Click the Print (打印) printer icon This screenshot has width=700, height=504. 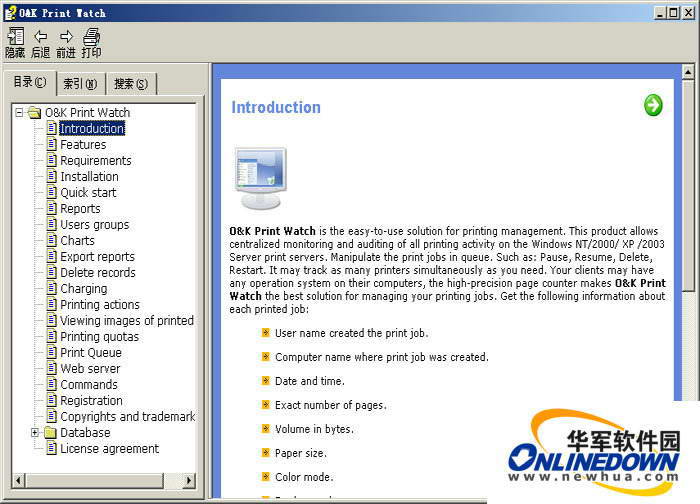(x=92, y=36)
